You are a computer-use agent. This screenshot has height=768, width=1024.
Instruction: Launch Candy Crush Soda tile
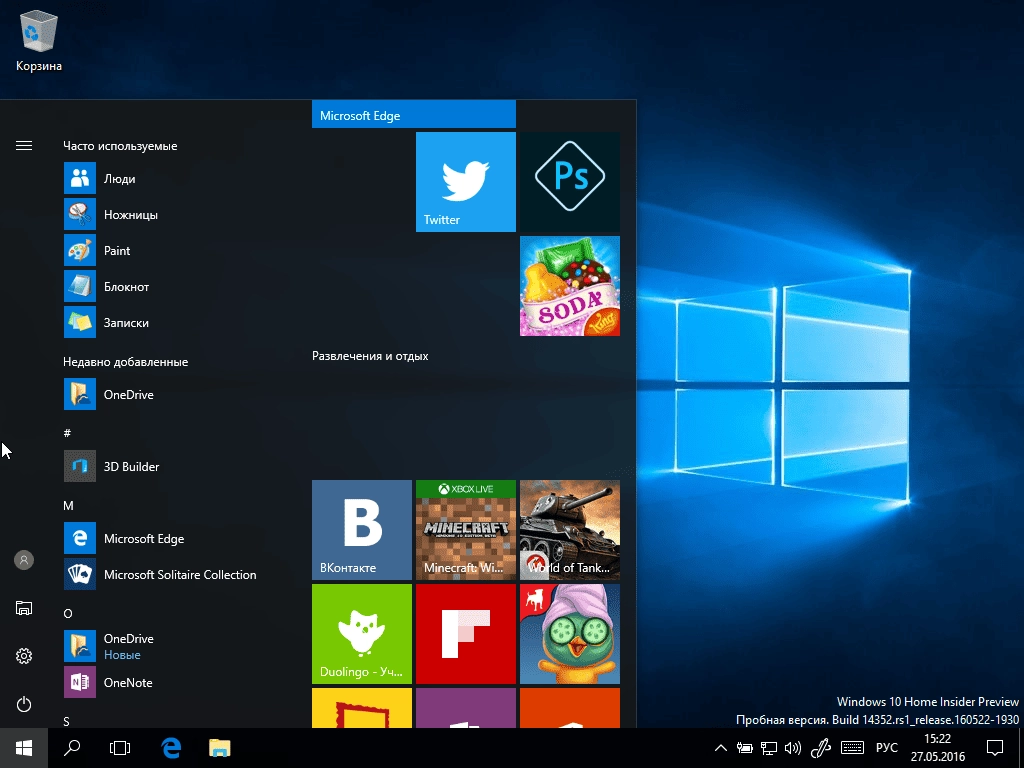click(x=569, y=286)
